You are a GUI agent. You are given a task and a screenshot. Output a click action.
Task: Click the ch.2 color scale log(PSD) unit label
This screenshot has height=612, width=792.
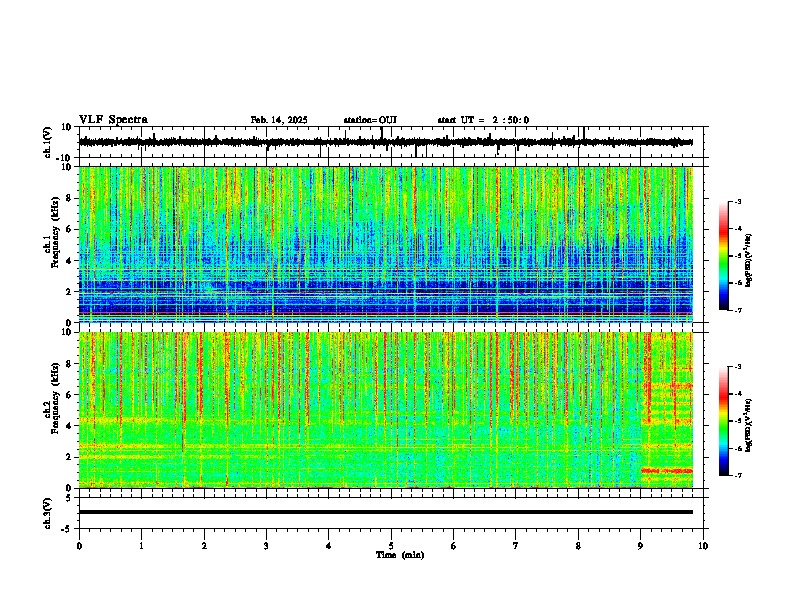(749, 425)
